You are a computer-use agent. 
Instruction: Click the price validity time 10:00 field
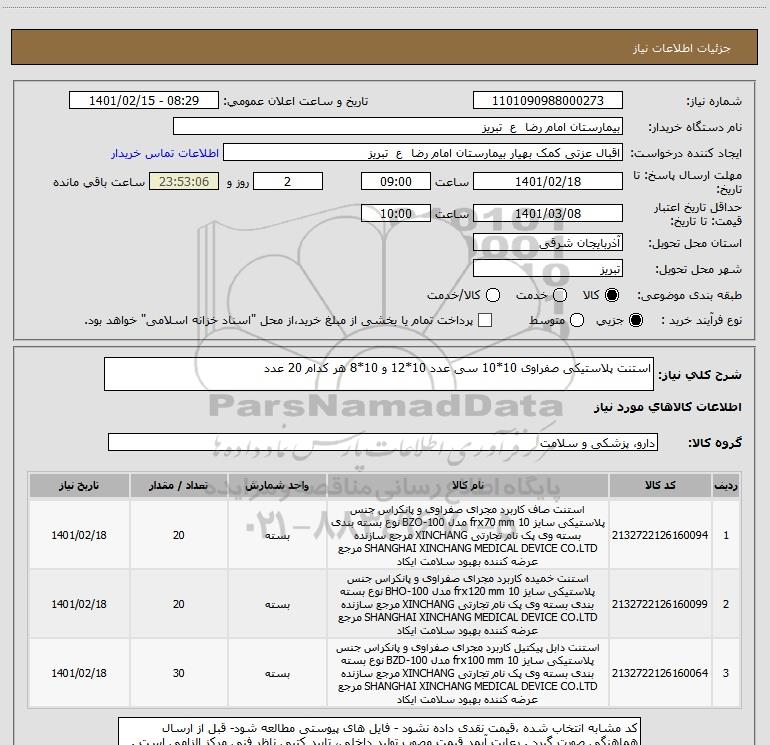pyautogui.click(x=396, y=214)
